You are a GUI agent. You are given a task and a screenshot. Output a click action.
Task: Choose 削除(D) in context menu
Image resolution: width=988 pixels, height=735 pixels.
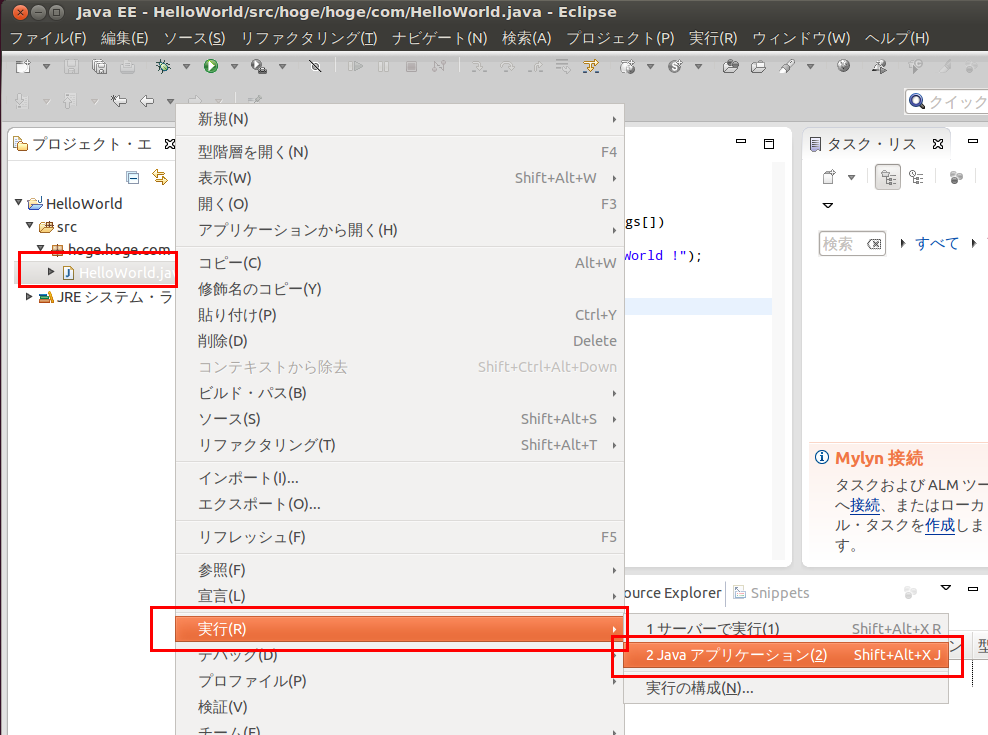(x=399, y=341)
